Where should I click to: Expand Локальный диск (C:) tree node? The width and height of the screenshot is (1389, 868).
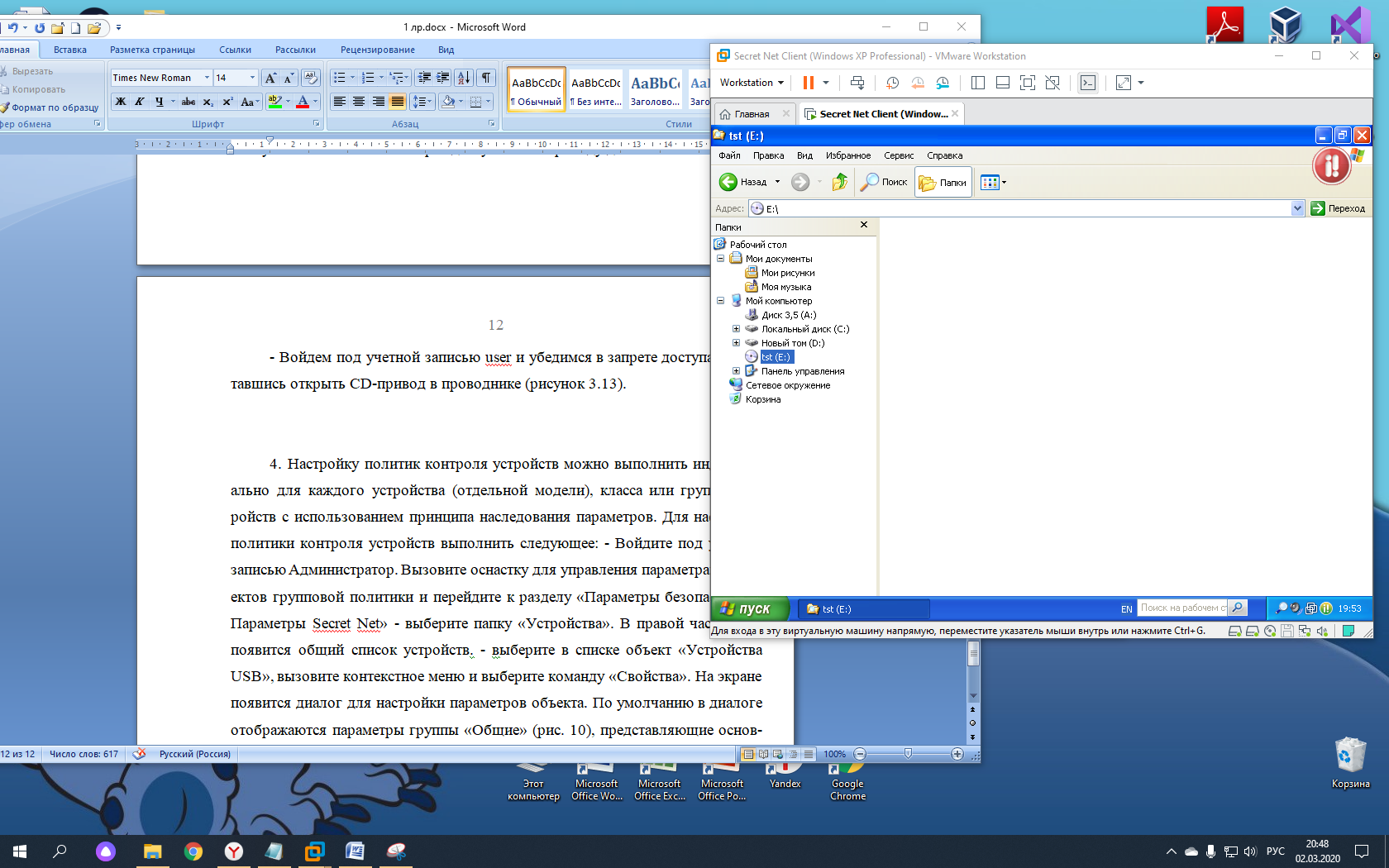coord(736,329)
